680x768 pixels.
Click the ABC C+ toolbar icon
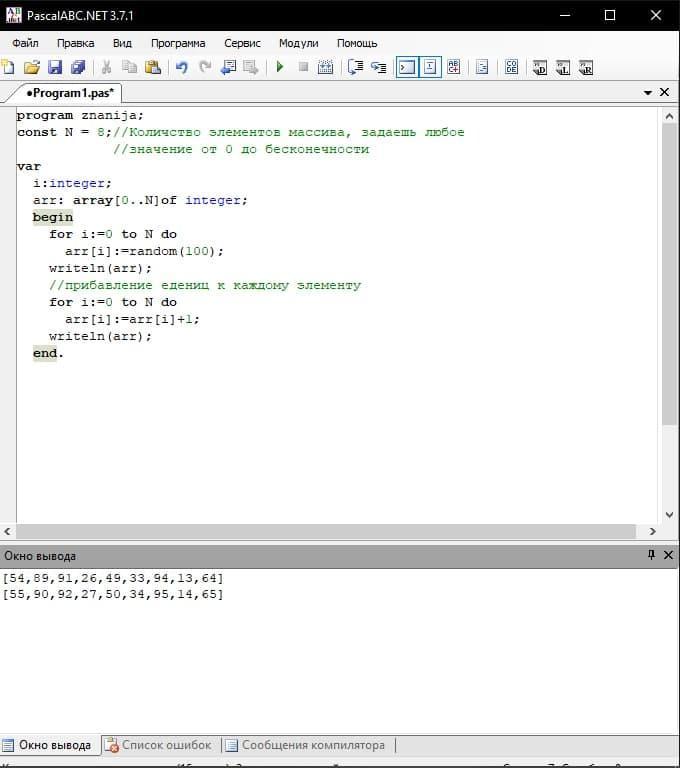pyautogui.click(x=454, y=67)
